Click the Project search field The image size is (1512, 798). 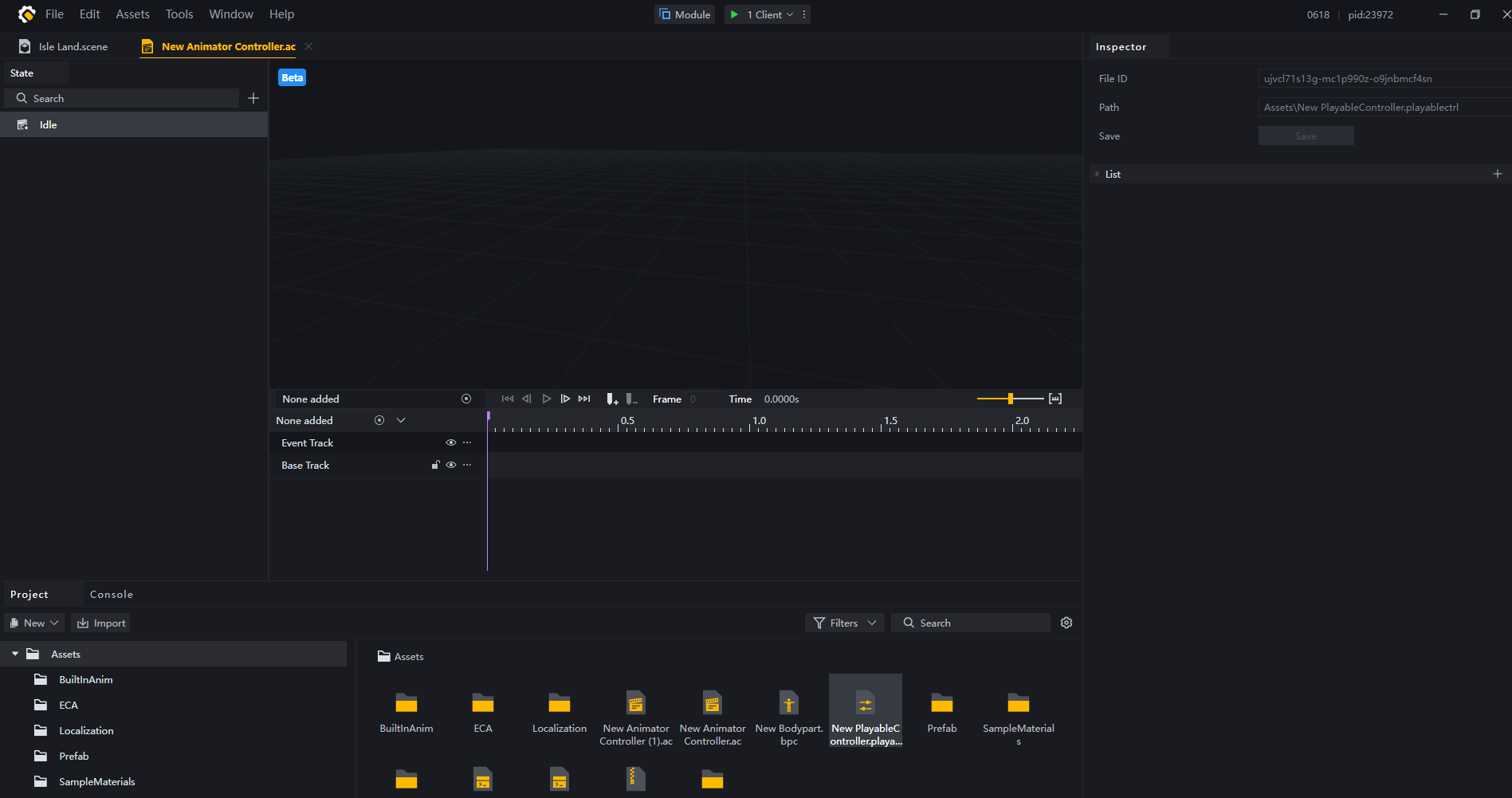pyautogui.click(x=971, y=623)
